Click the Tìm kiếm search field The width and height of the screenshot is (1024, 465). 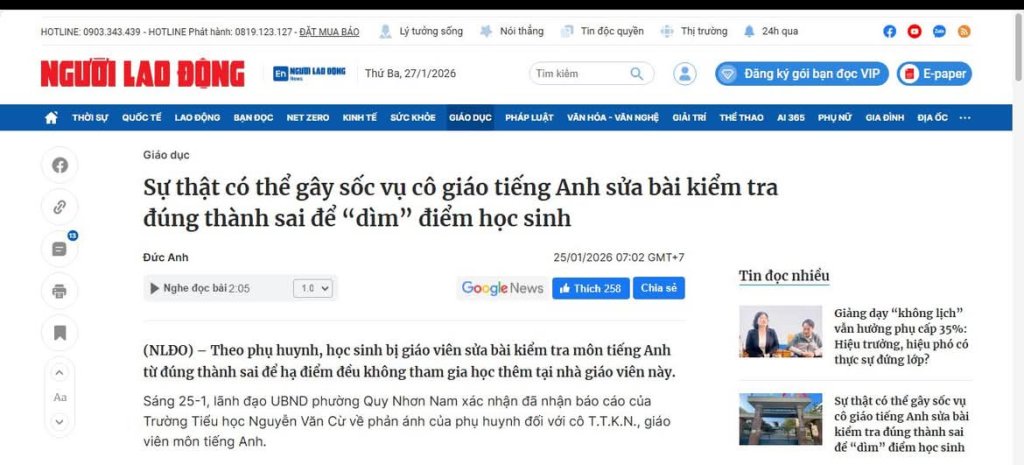tap(578, 73)
